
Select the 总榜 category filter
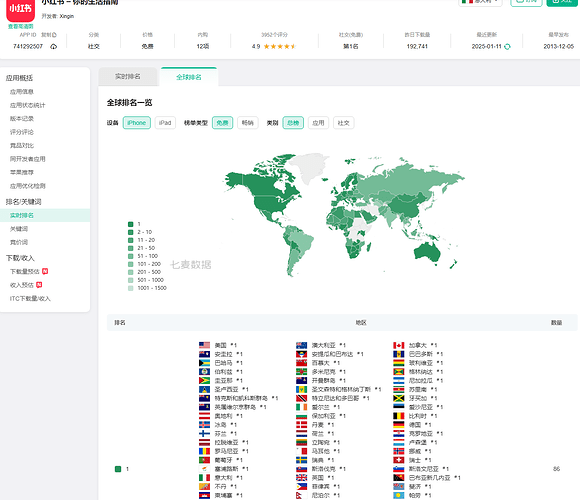(293, 123)
